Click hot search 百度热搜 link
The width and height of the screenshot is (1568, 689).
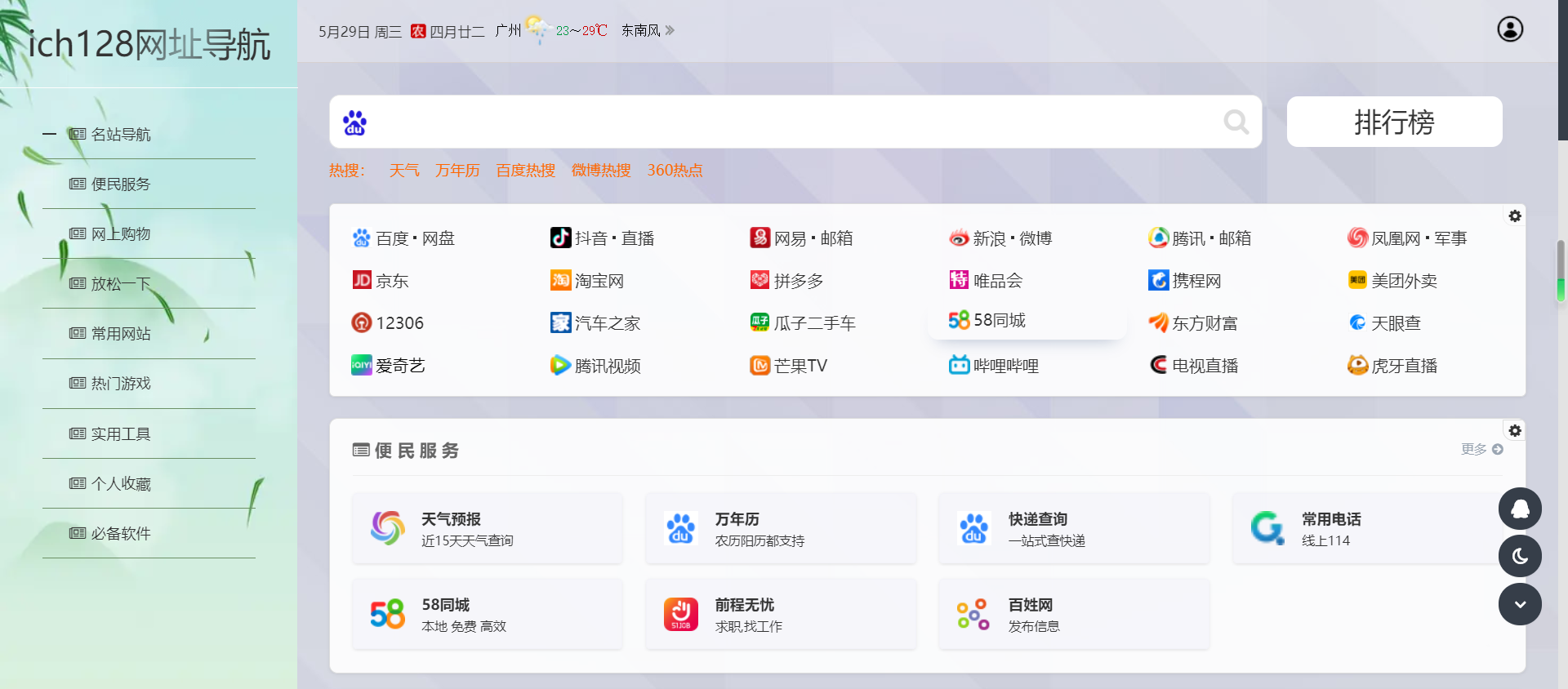tap(526, 170)
